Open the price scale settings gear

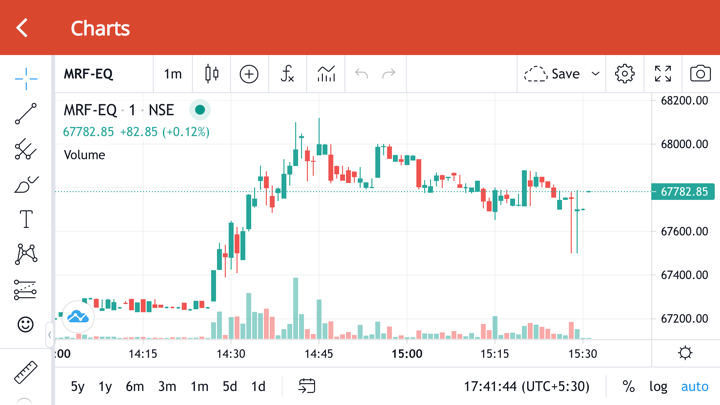point(685,353)
